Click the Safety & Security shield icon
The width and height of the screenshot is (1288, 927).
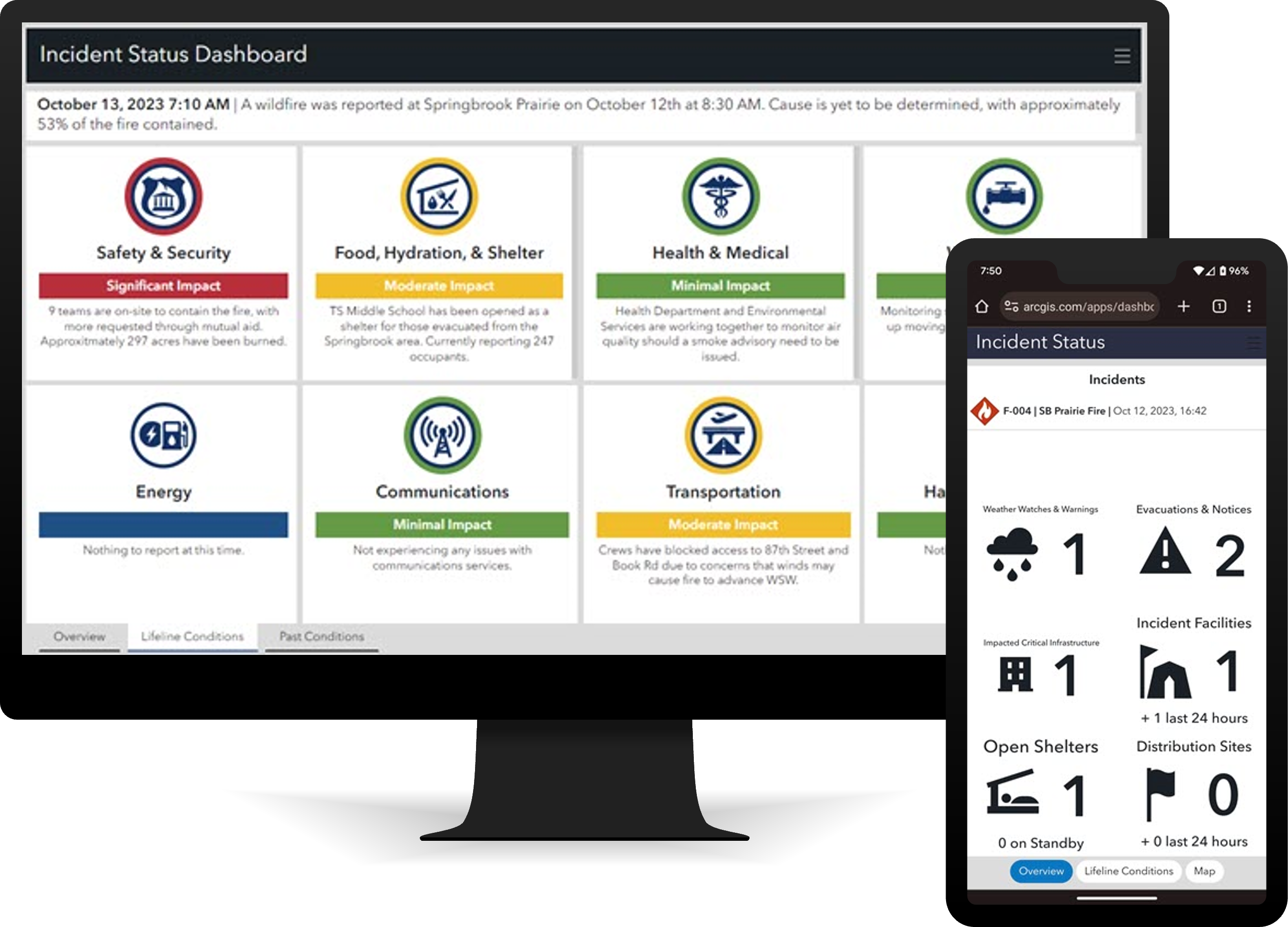click(x=163, y=197)
